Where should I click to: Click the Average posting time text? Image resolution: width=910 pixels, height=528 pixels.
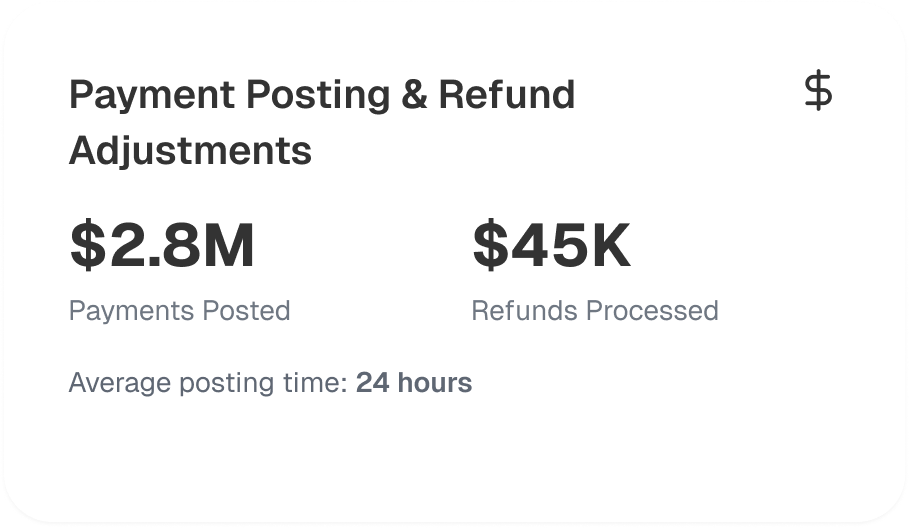208,382
